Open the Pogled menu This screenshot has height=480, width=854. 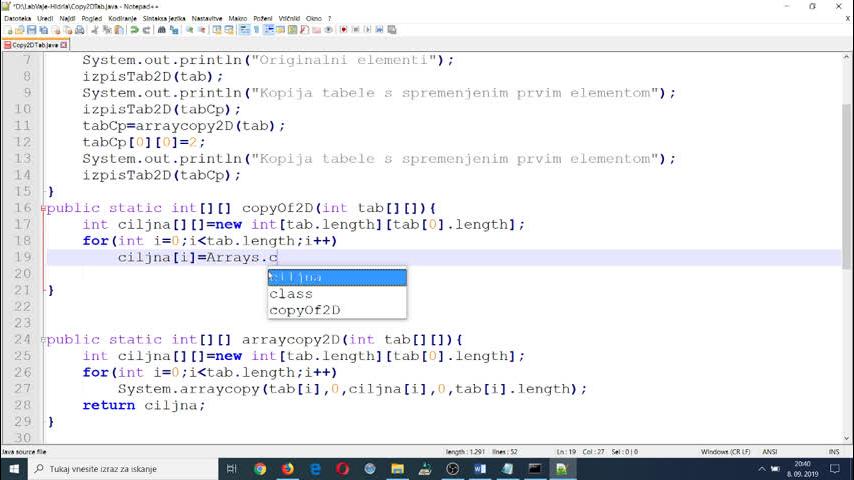92,19
